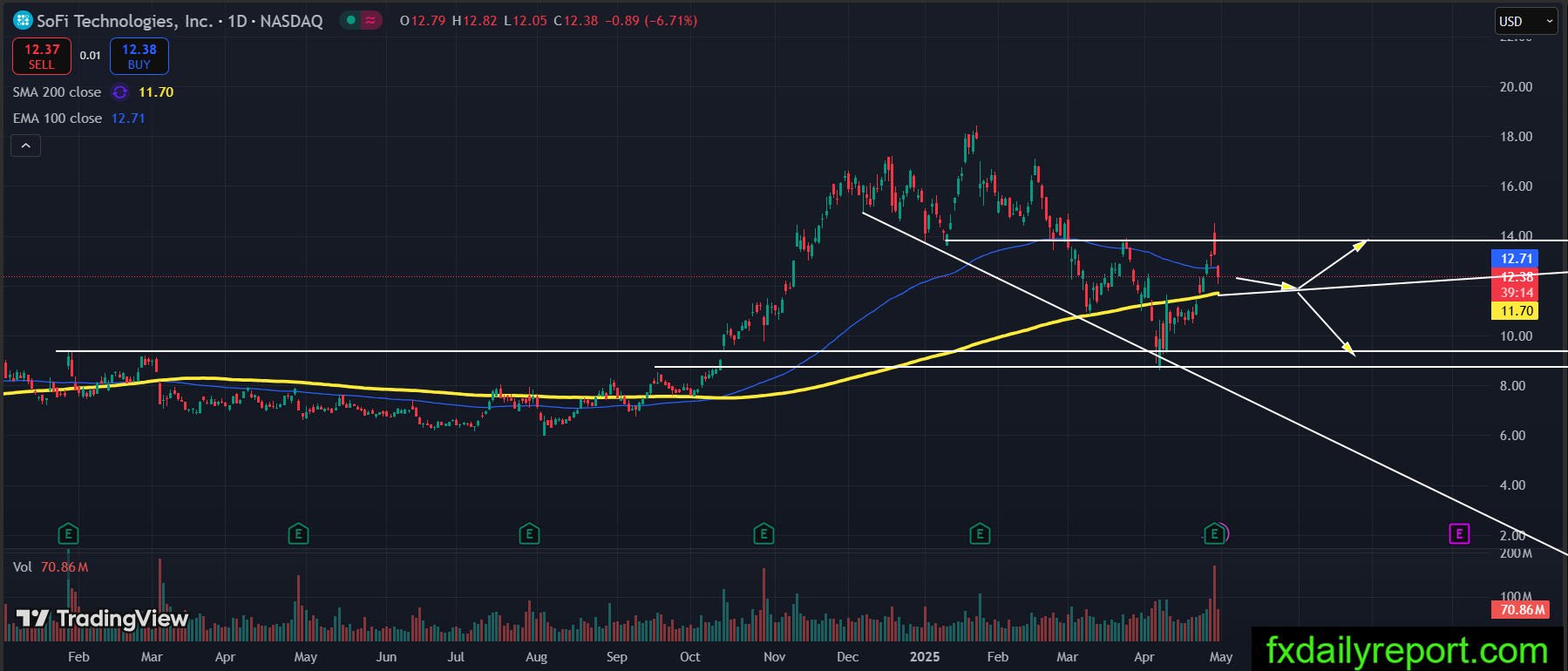Click the 16.00 price scale label
Screen dimensions: 1568x671
[1516, 186]
